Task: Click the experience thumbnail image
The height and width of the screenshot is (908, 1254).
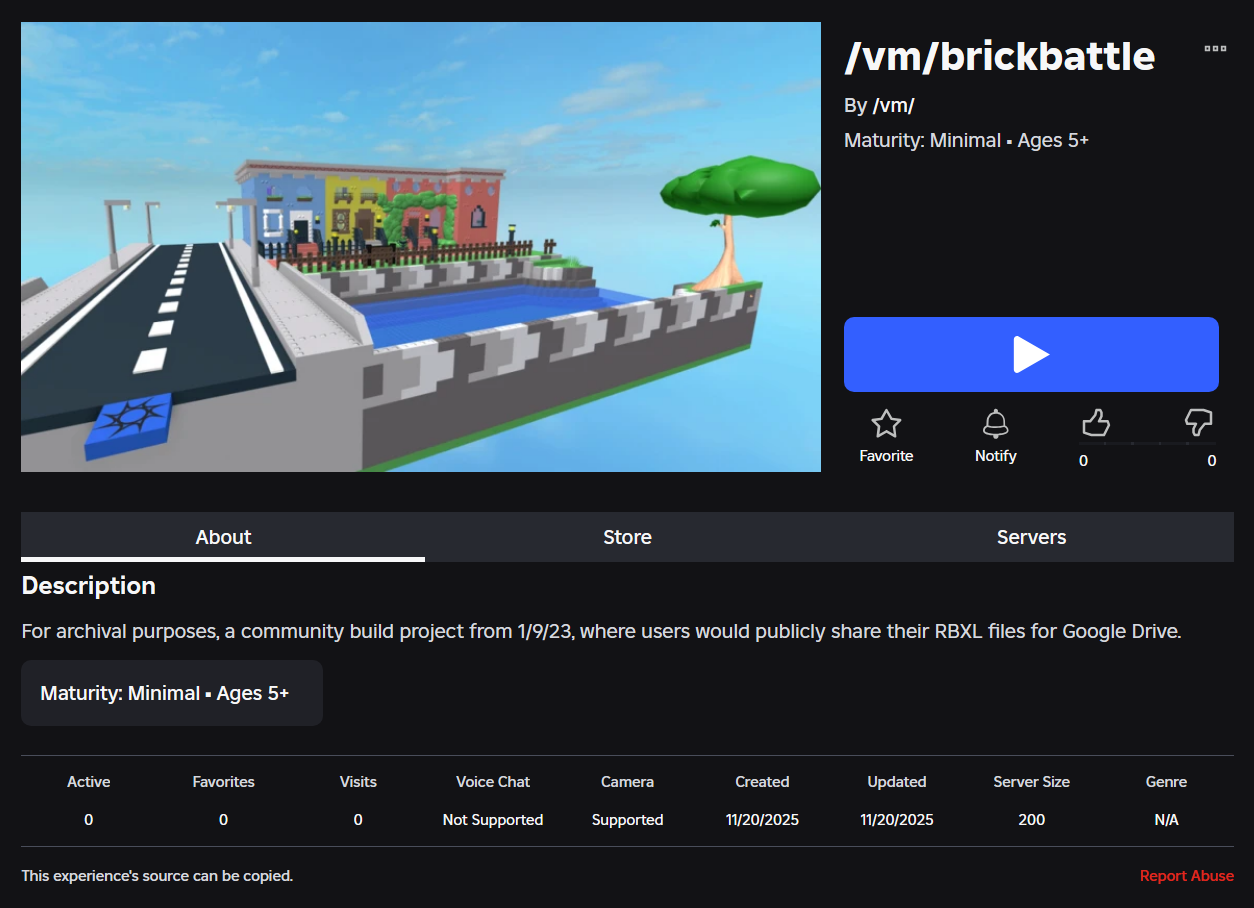Action: point(421,247)
